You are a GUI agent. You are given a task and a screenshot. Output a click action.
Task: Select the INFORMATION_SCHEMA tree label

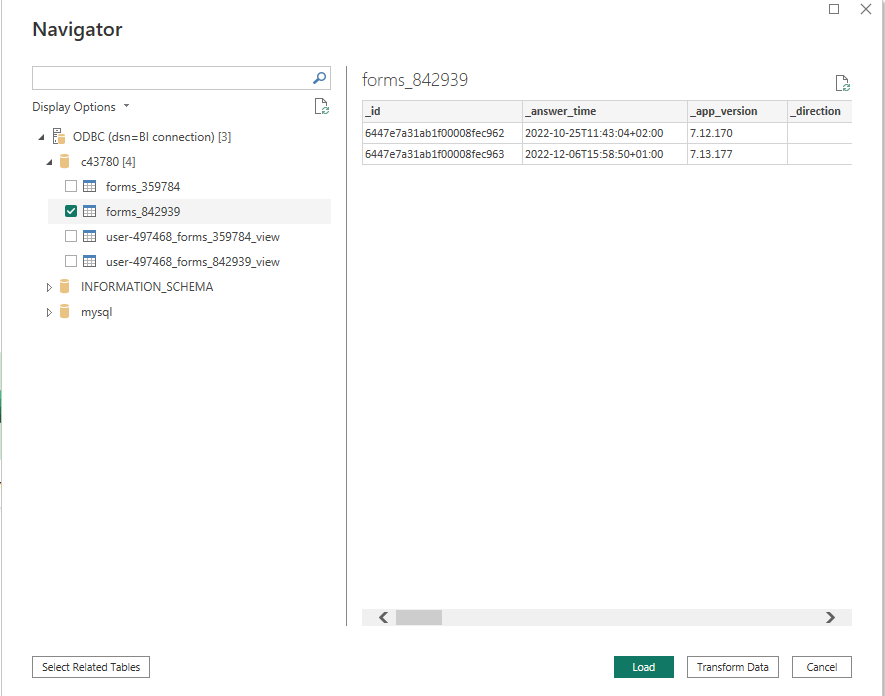pyautogui.click(x=147, y=287)
